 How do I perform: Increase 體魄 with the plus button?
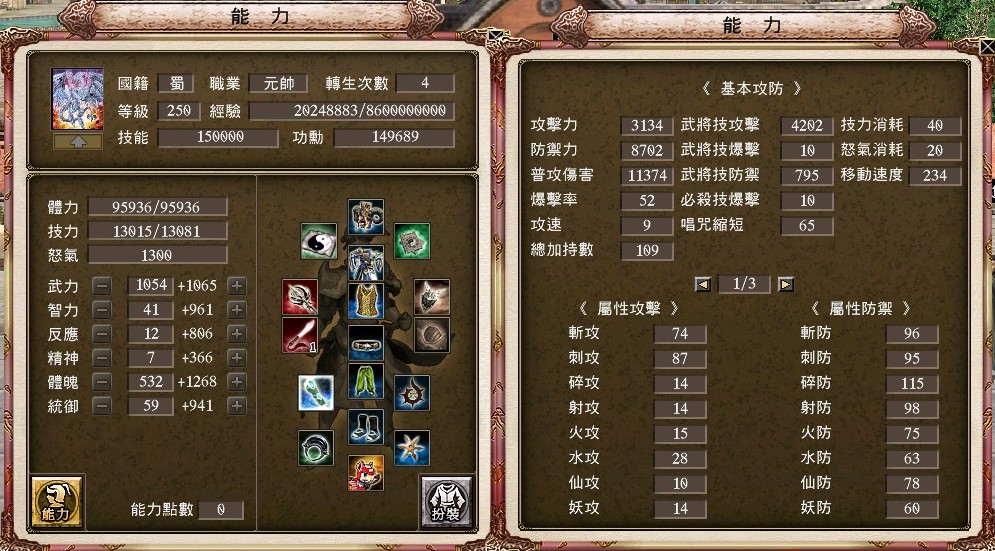[237, 382]
